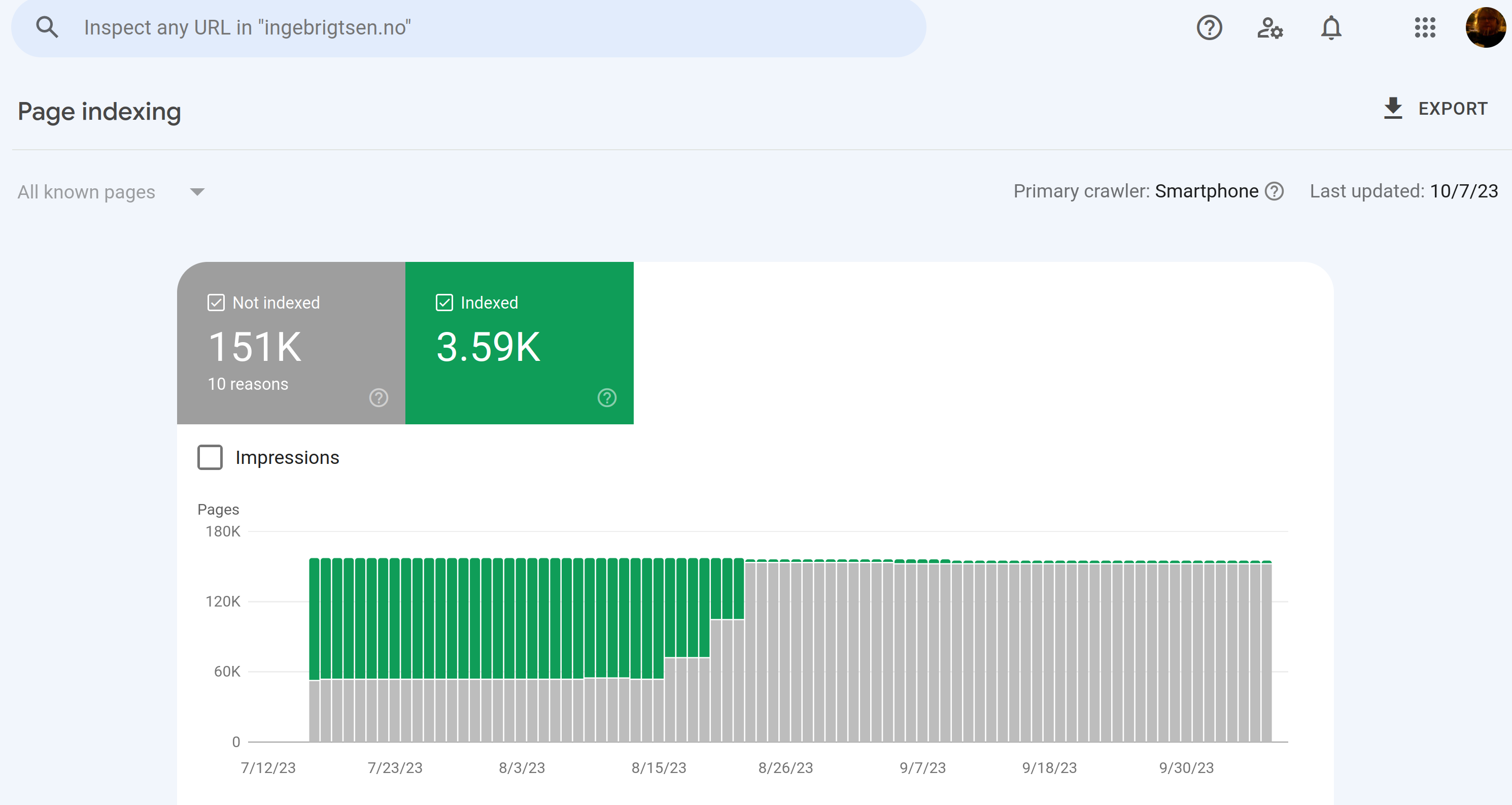Click the 8/3/23 axis date label
Screen dimensions: 1512x805
(x=522, y=768)
